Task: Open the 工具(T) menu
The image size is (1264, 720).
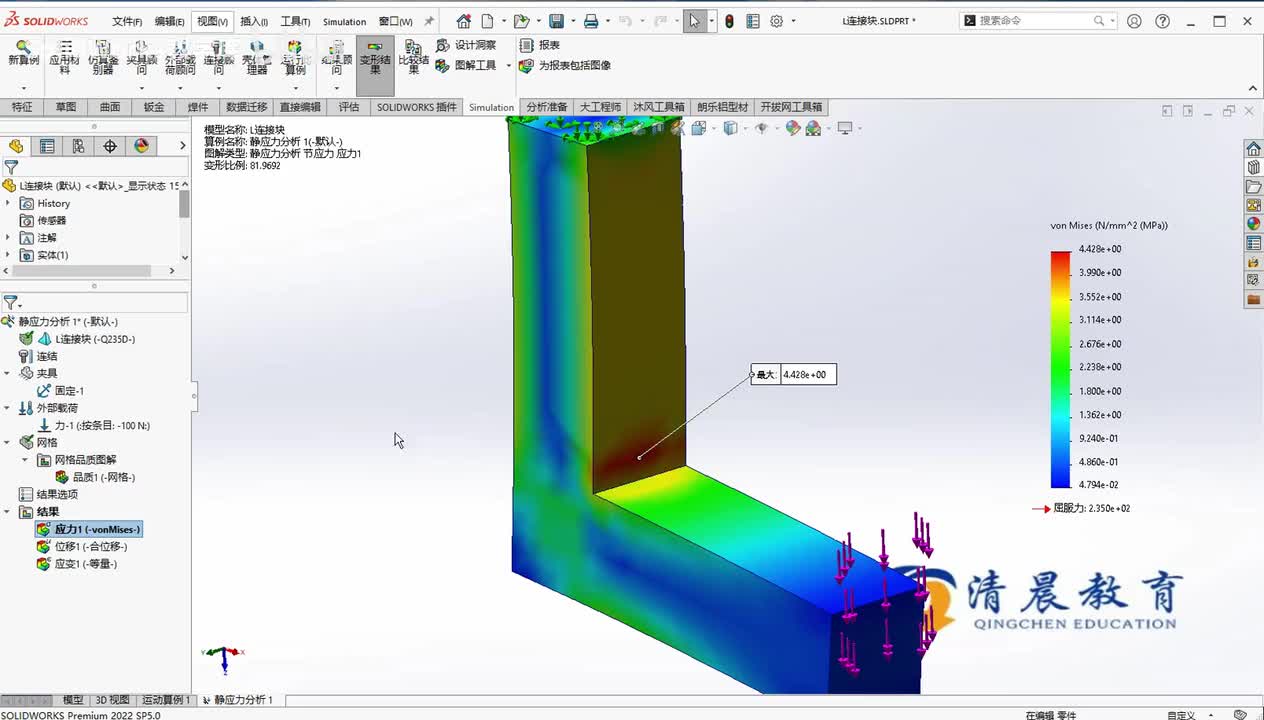Action: 295,21
